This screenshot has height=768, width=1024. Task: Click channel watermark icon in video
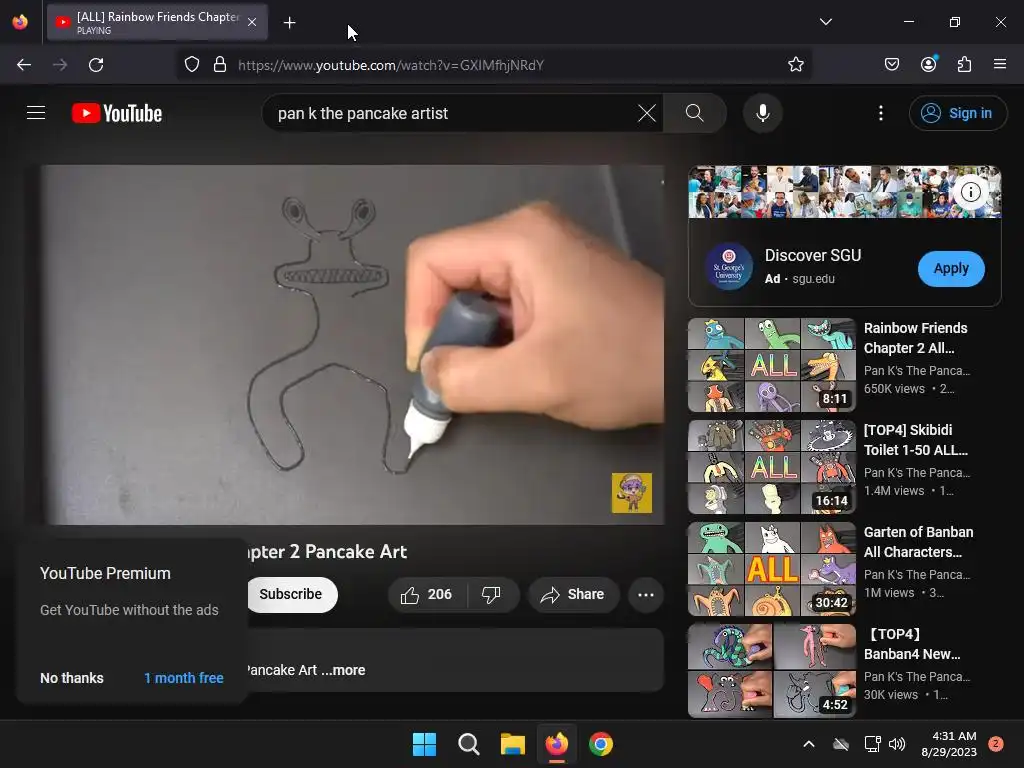pos(632,493)
